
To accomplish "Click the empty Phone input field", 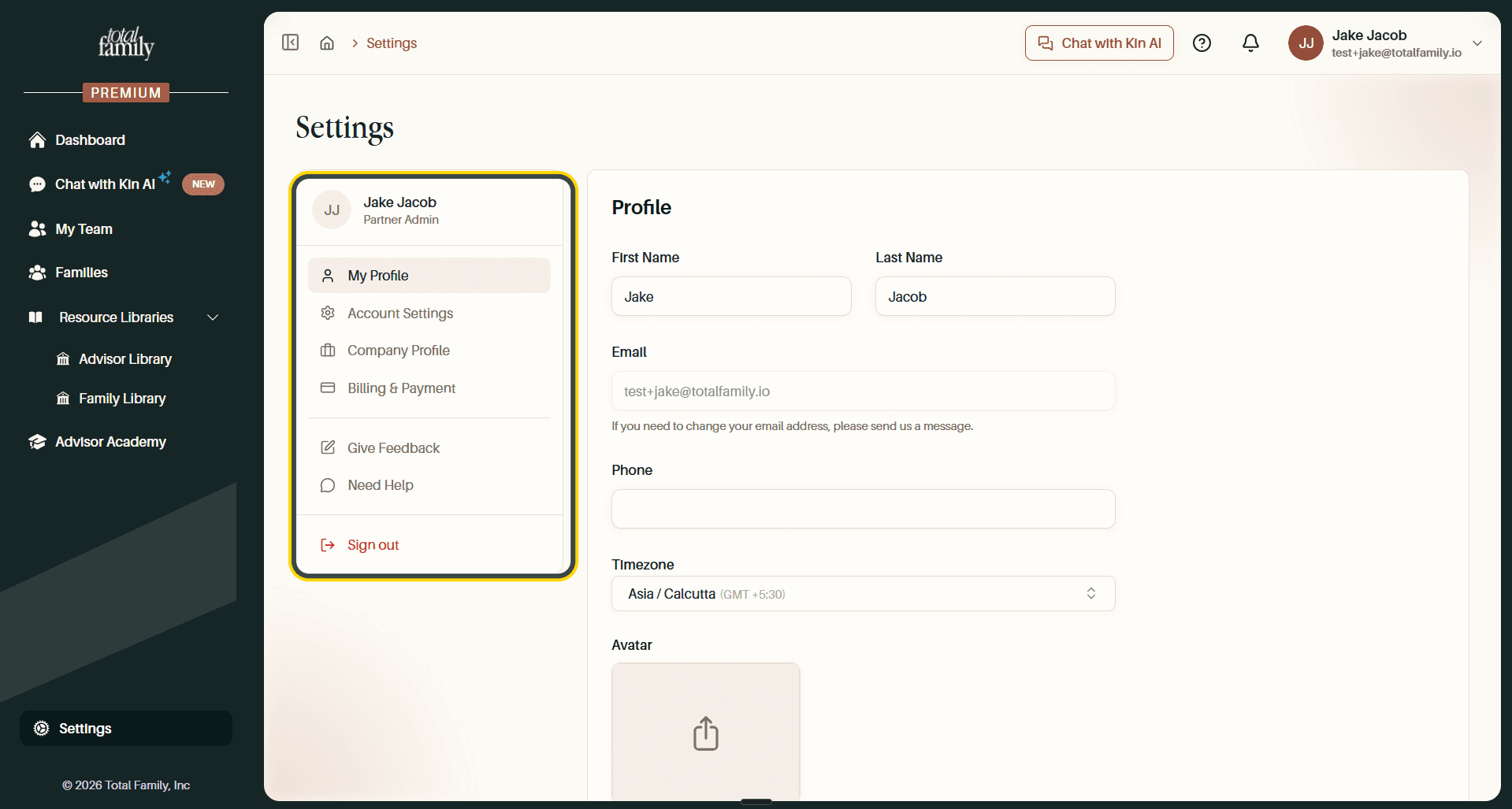I will click(x=863, y=509).
